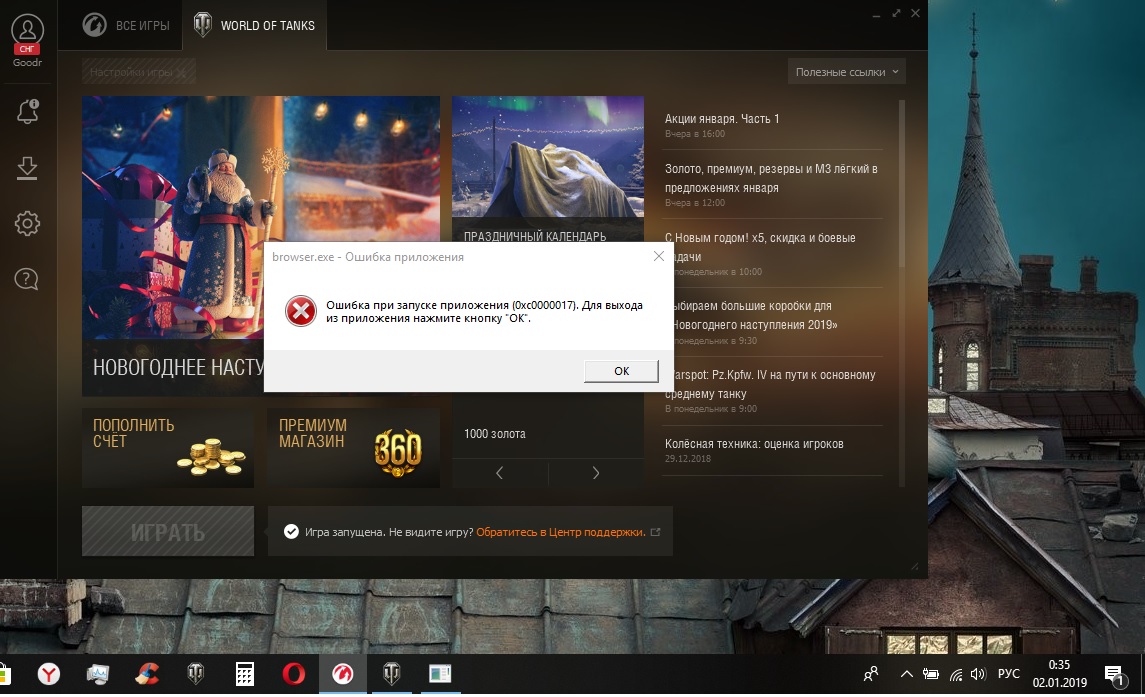Click news list scrollbar
Screen dimensions: 1145x697
[902, 183]
